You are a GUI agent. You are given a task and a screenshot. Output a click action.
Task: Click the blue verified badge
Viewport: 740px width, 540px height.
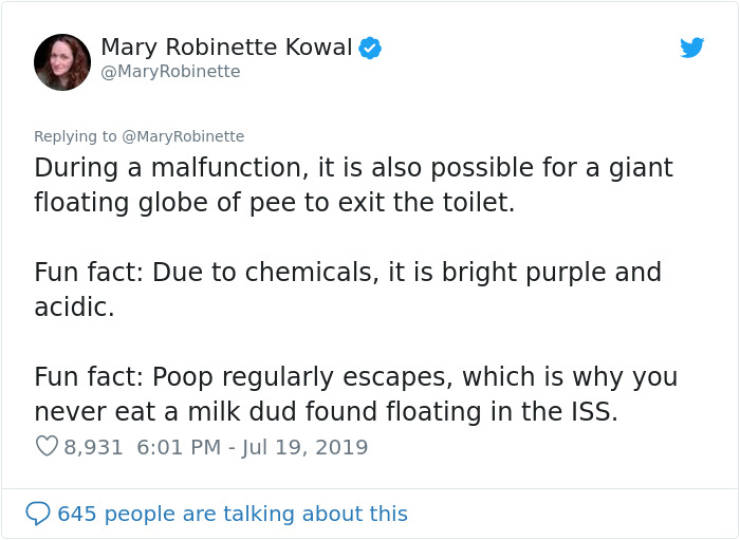click(x=370, y=48)
